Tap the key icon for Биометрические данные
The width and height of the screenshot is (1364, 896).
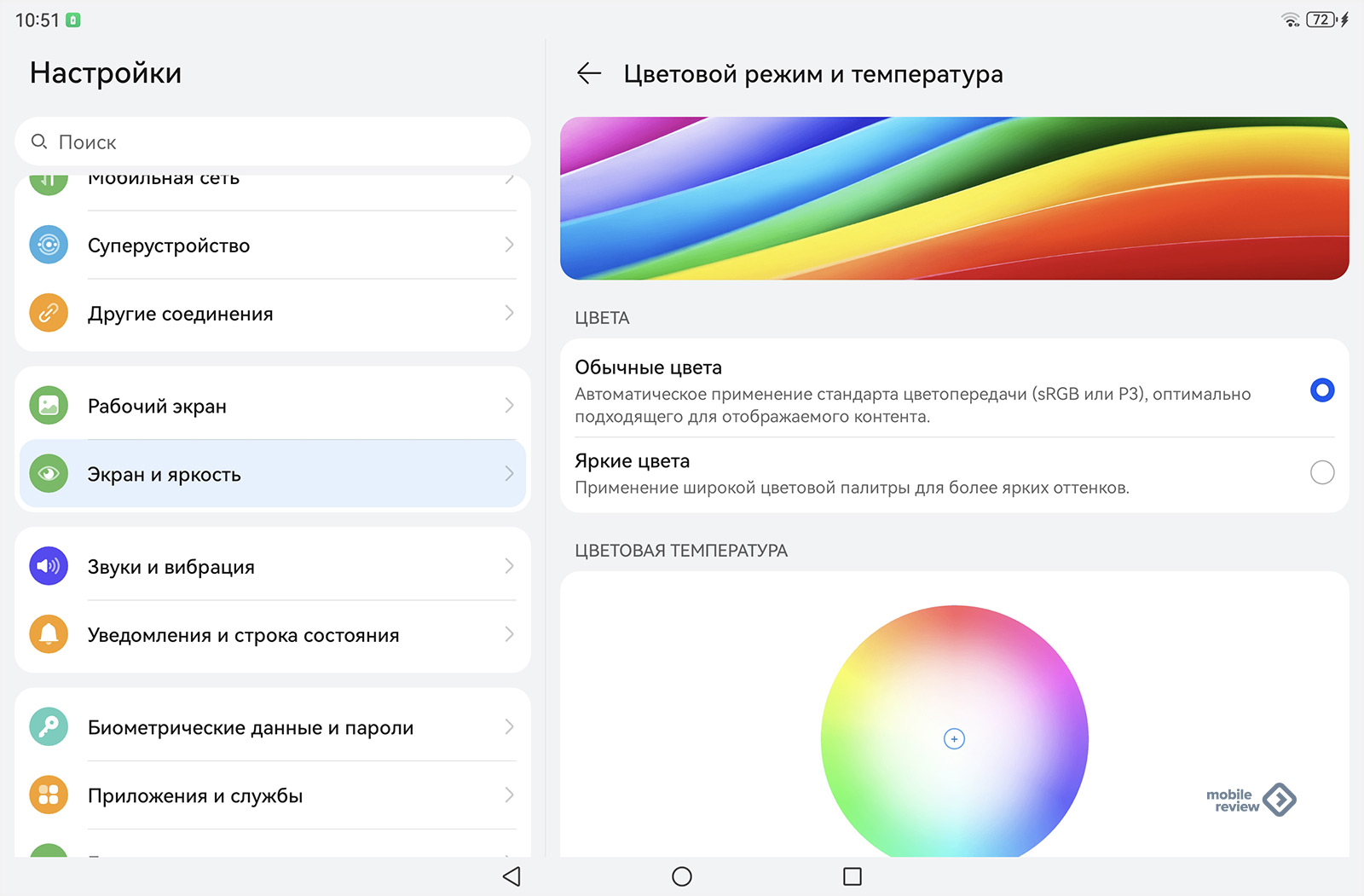tap(49, 727)
